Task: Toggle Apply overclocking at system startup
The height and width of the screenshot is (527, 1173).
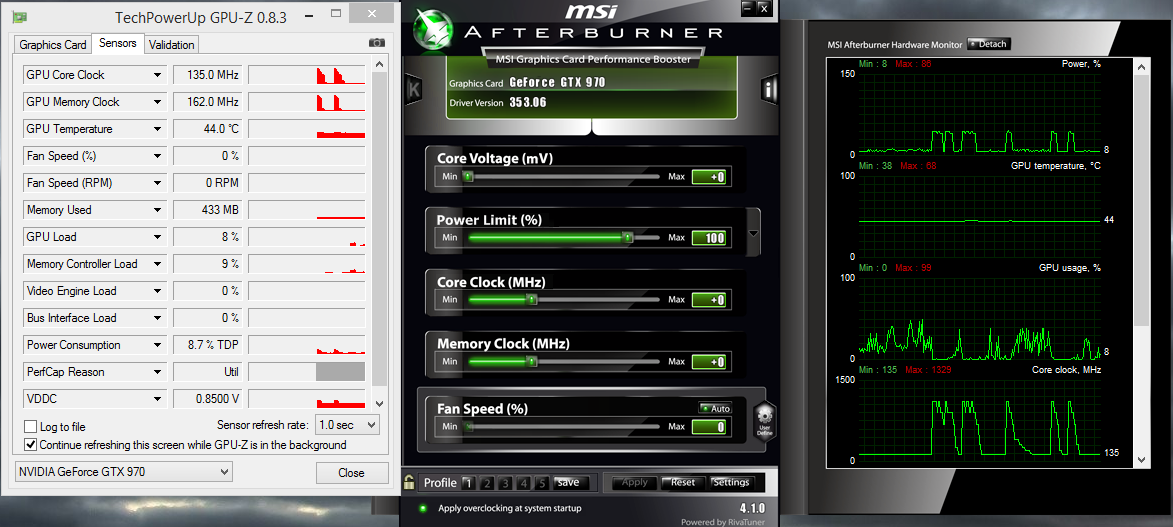Action: (x=423, y=508)
